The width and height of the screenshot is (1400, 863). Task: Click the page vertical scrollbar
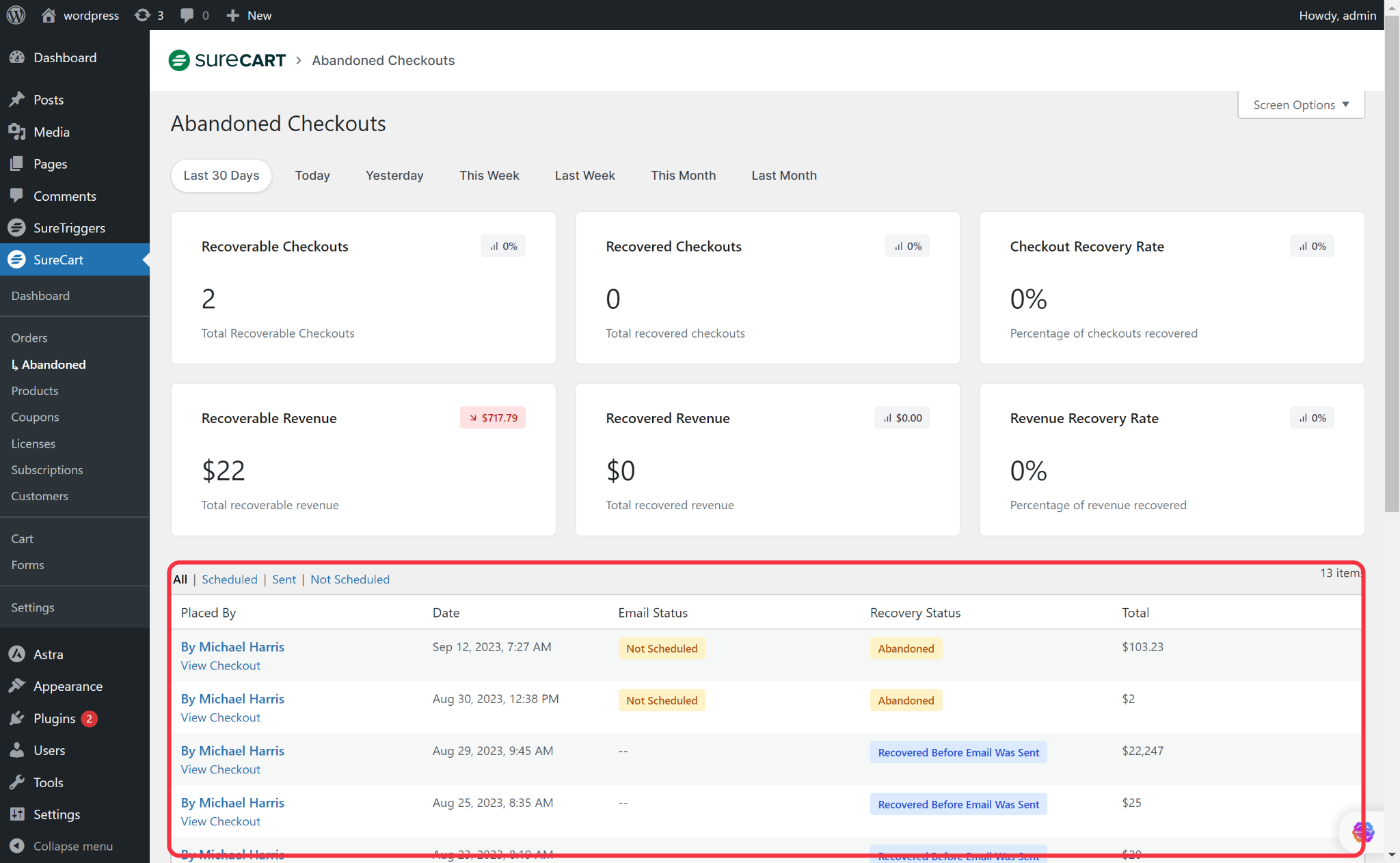pos(1391,273)
